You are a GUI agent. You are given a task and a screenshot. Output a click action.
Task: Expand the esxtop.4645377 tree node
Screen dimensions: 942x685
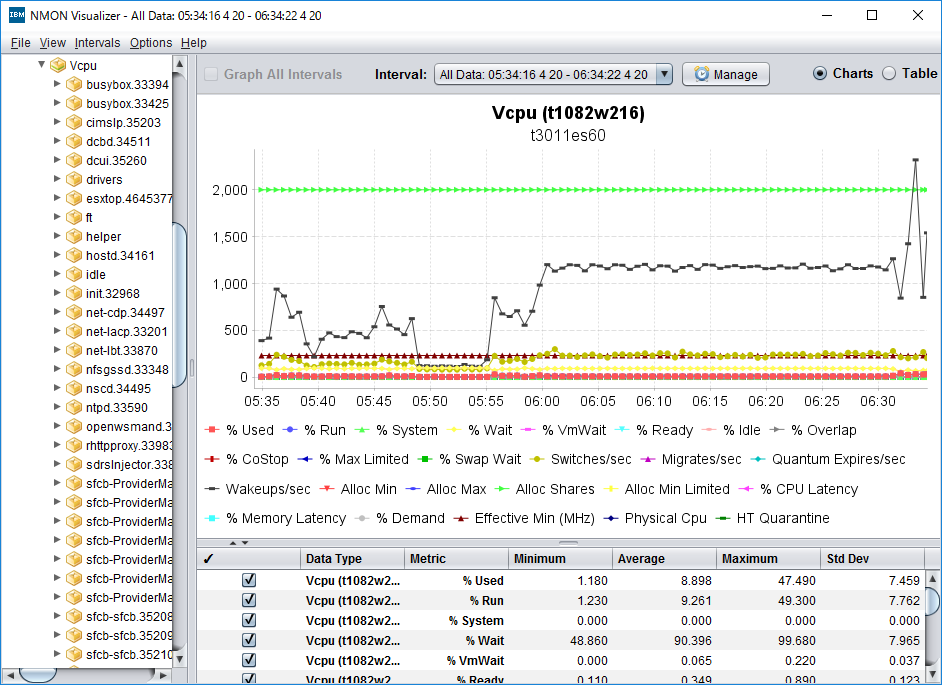(x=58, y=198)
